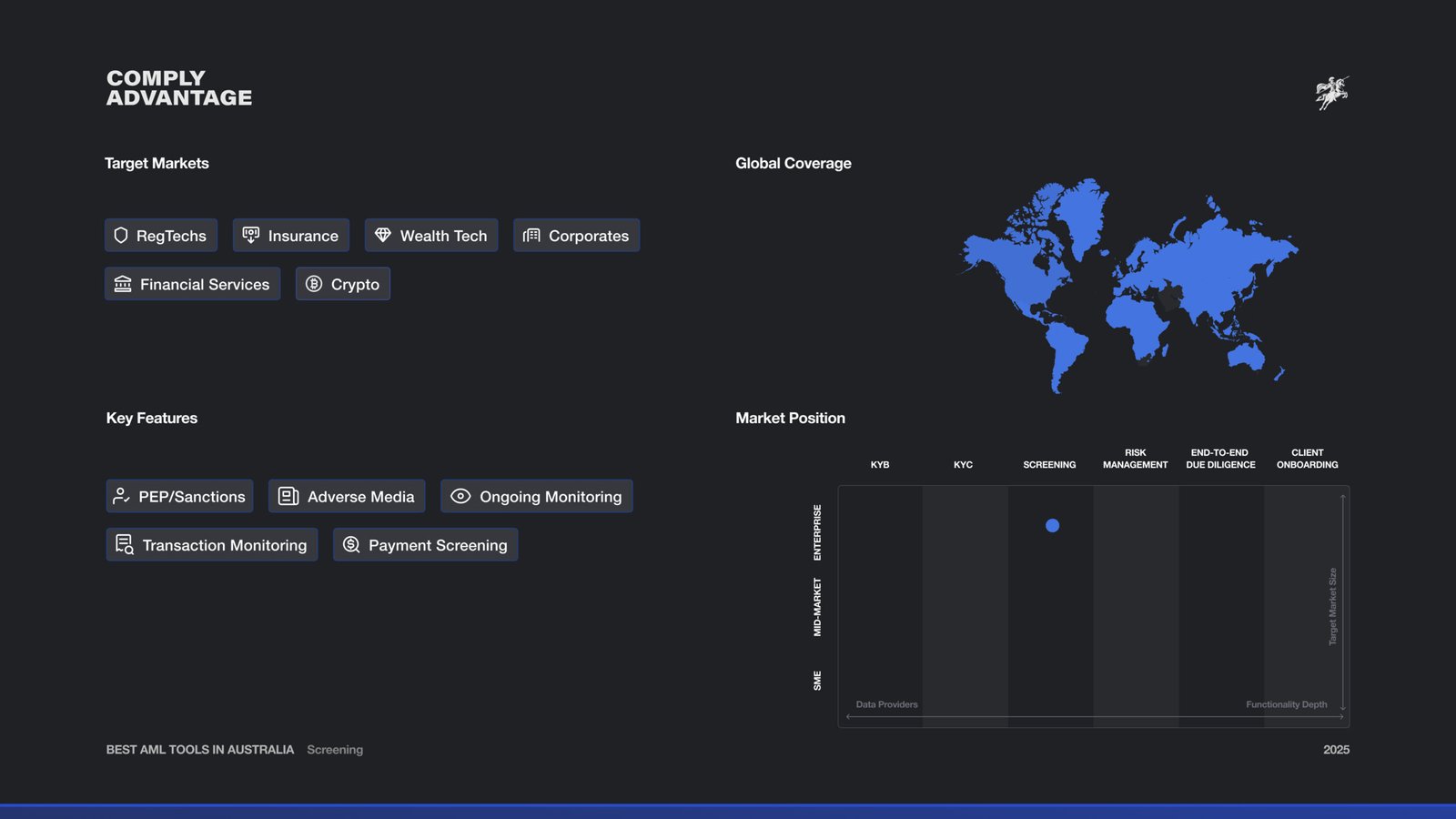Select the Wealth Tech tag
The width and height of the screenshot is (1456, 819).
(431, 236)
